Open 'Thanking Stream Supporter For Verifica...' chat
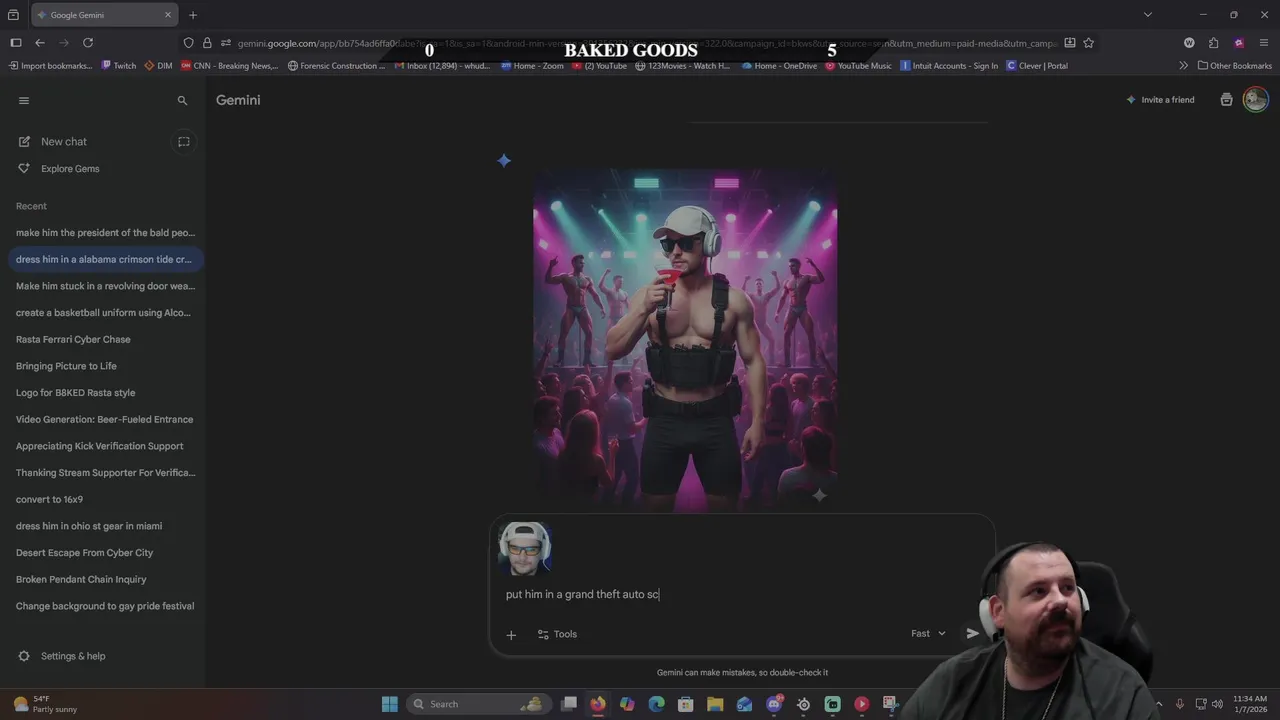The width and height of the screenshot is (1280, 720). click(x=105, y=472)
